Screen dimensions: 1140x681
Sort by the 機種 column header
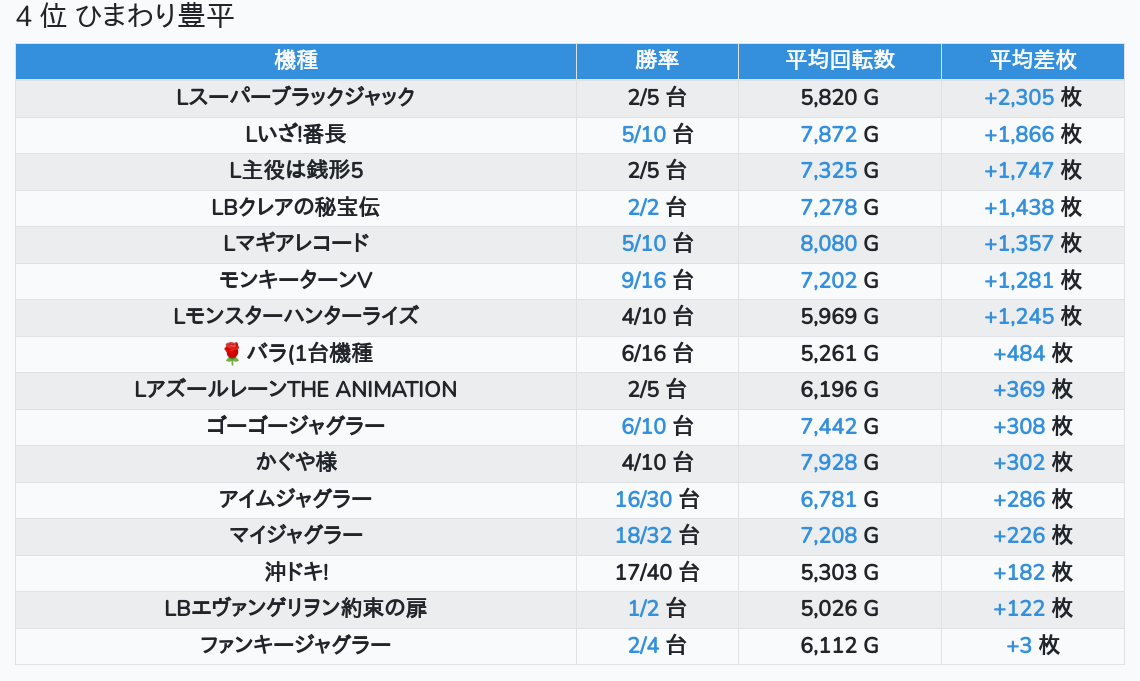point(296,60)
